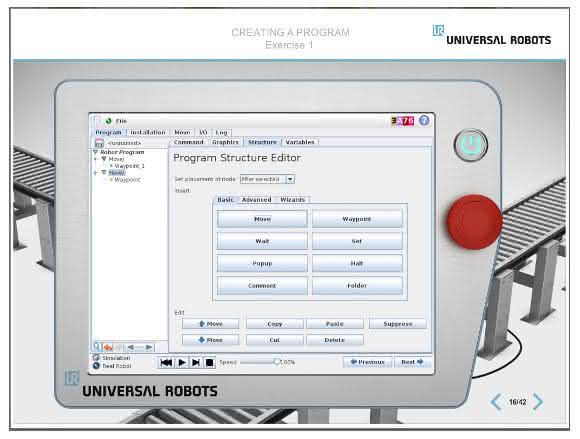The height and width of the screenshot is (439, 580).
Task: Click Universal Robots logo at top right
Action: pos(492,36)
